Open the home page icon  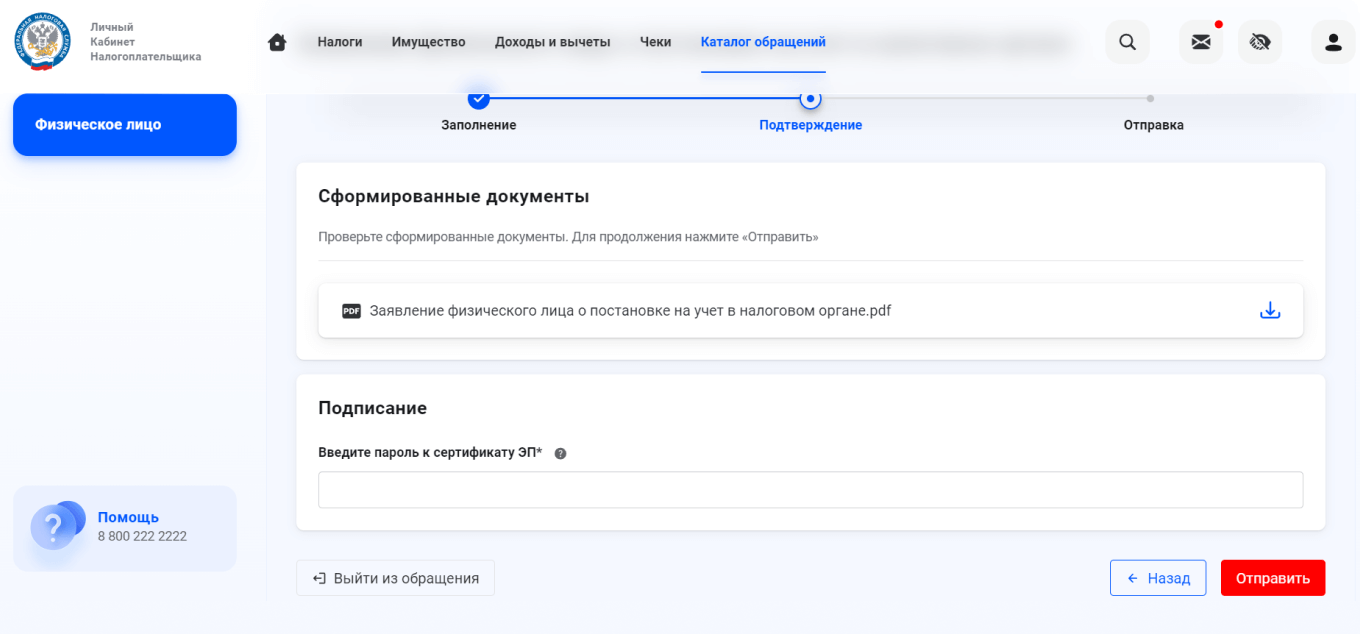coord(277,42)
